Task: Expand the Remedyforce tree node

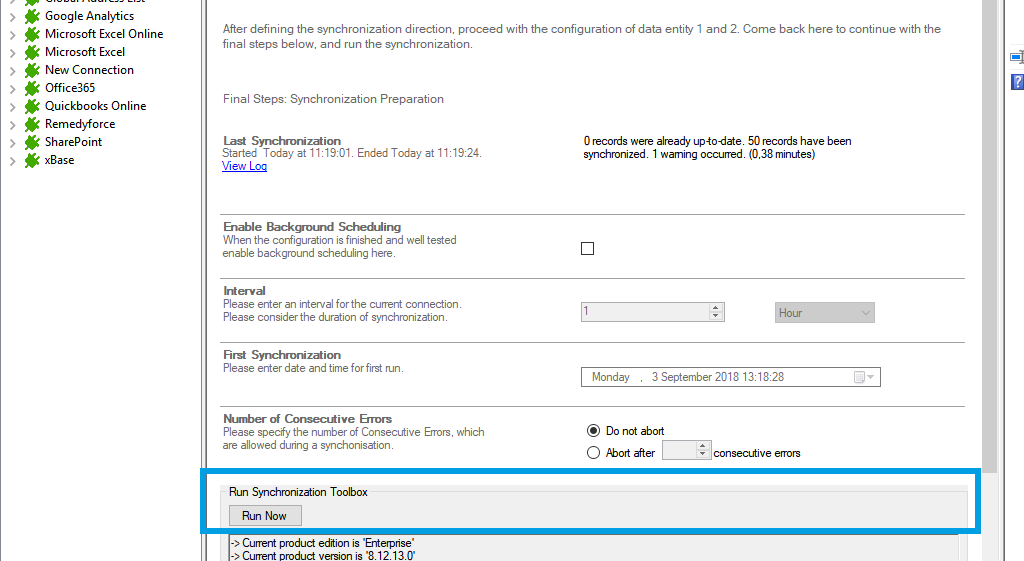Action: click(x=12, y=124)
